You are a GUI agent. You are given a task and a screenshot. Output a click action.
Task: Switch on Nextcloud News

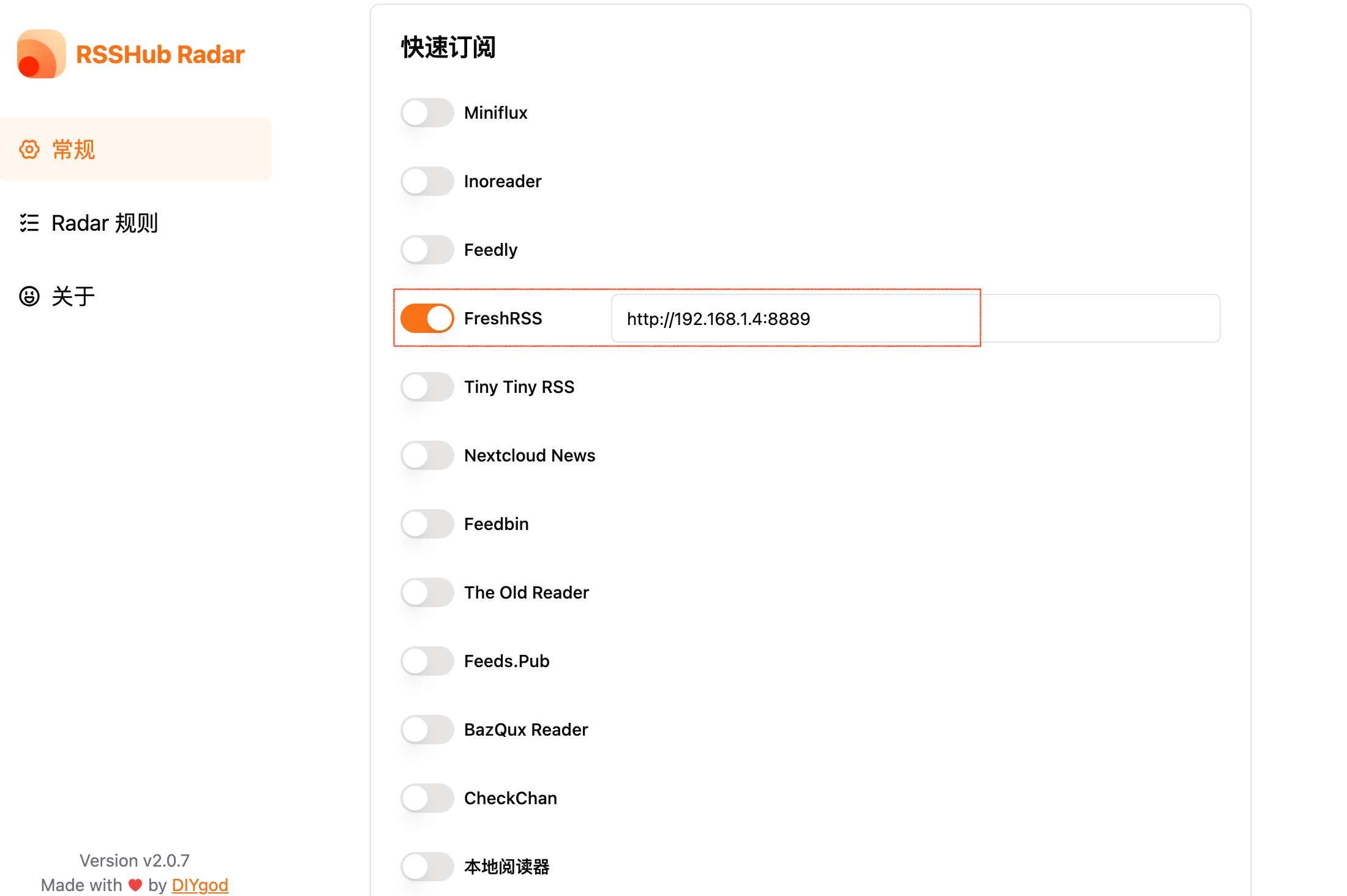point(427,455)
